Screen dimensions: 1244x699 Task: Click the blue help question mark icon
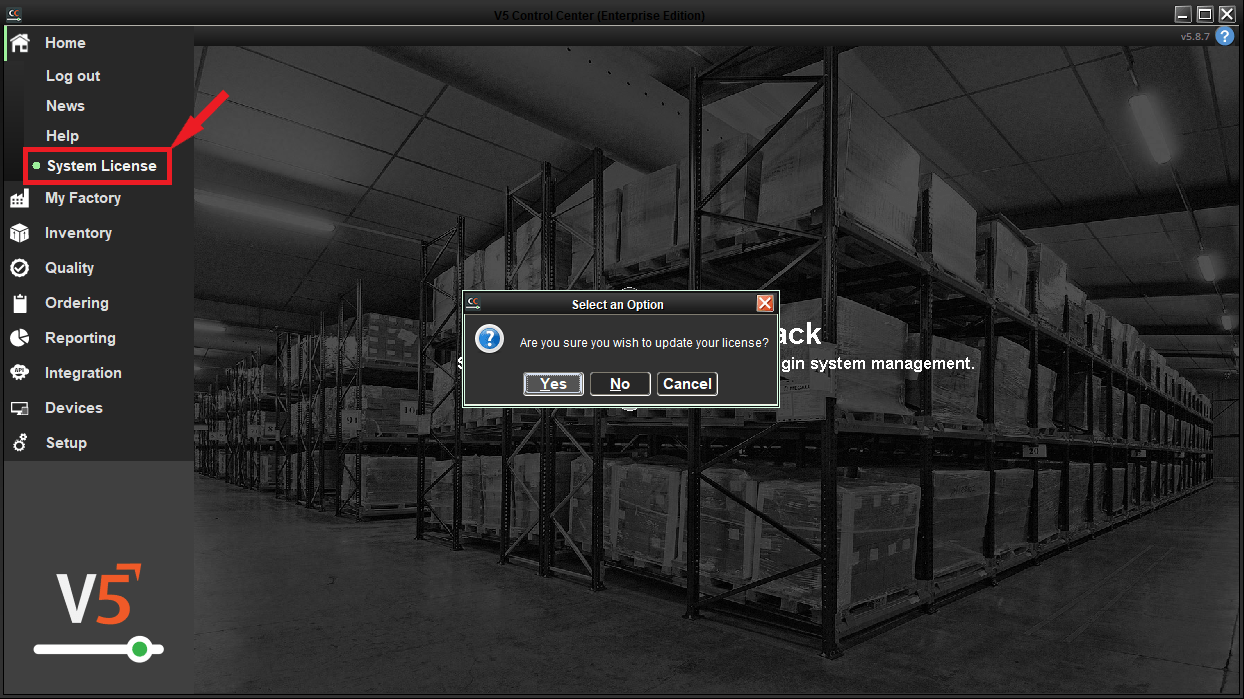[x=1225, y=36]
